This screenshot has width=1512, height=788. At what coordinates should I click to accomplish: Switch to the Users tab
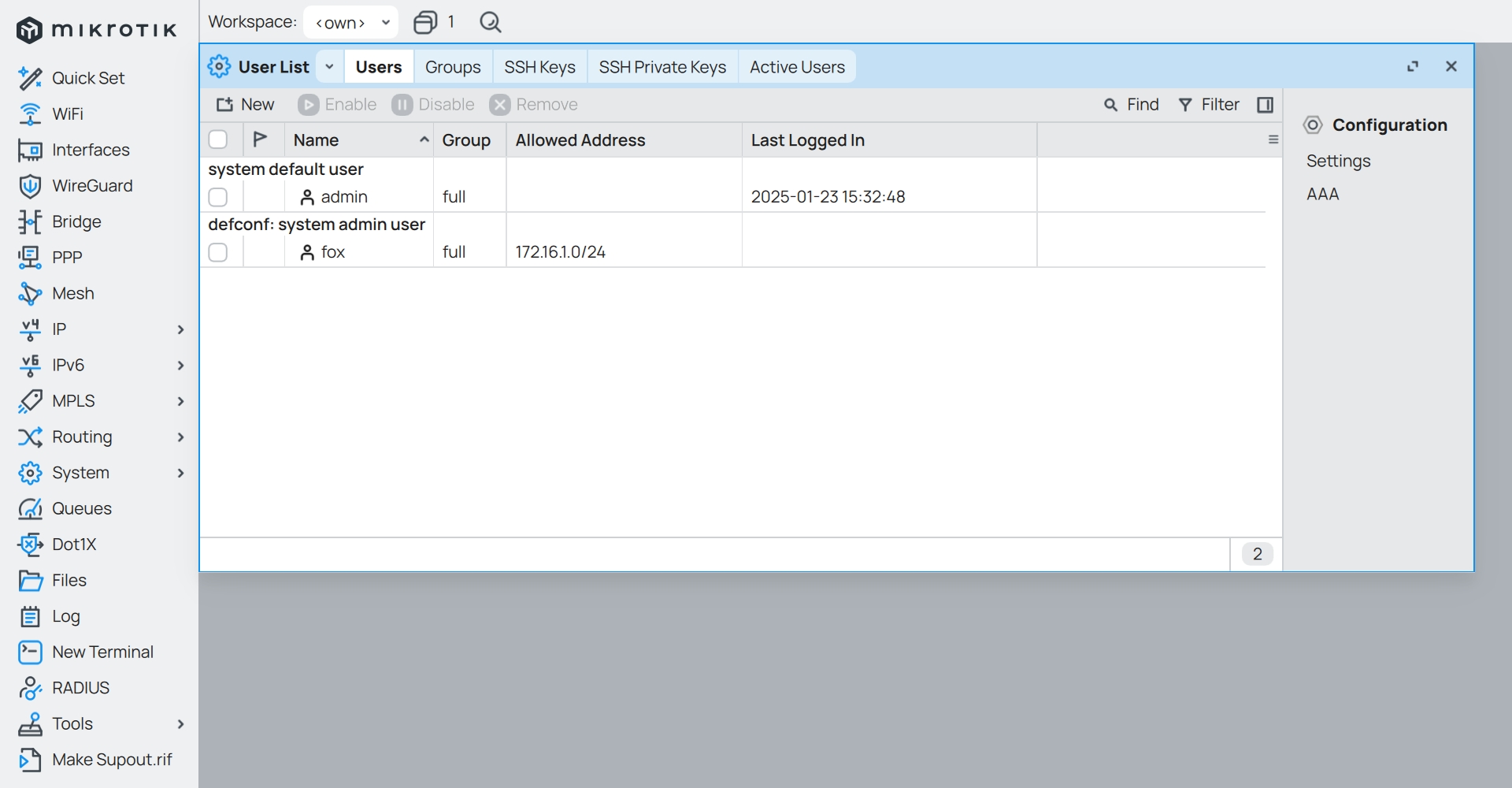[379, 67]
